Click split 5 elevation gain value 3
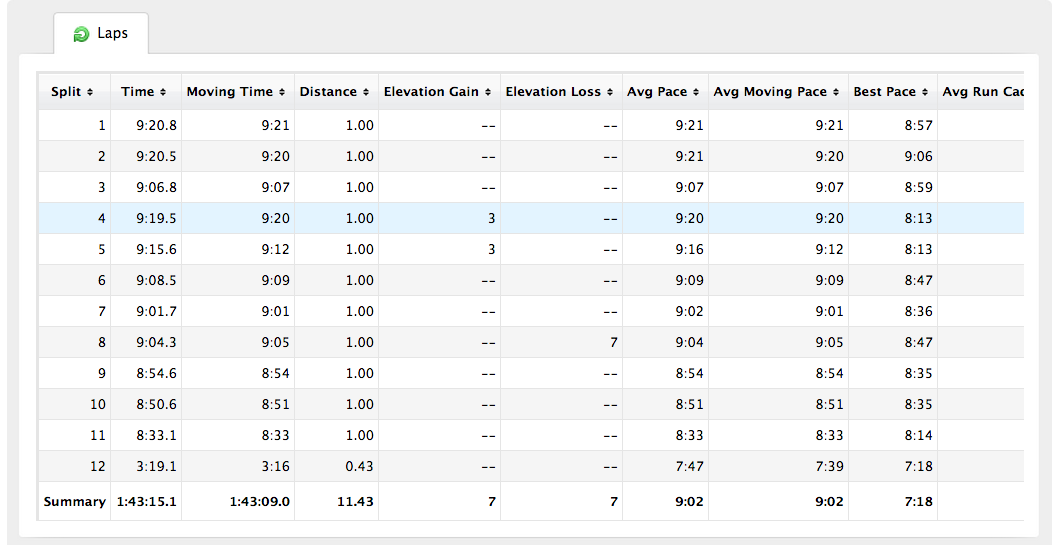Viewport: 1053px width, 545px height. [491, 249]
